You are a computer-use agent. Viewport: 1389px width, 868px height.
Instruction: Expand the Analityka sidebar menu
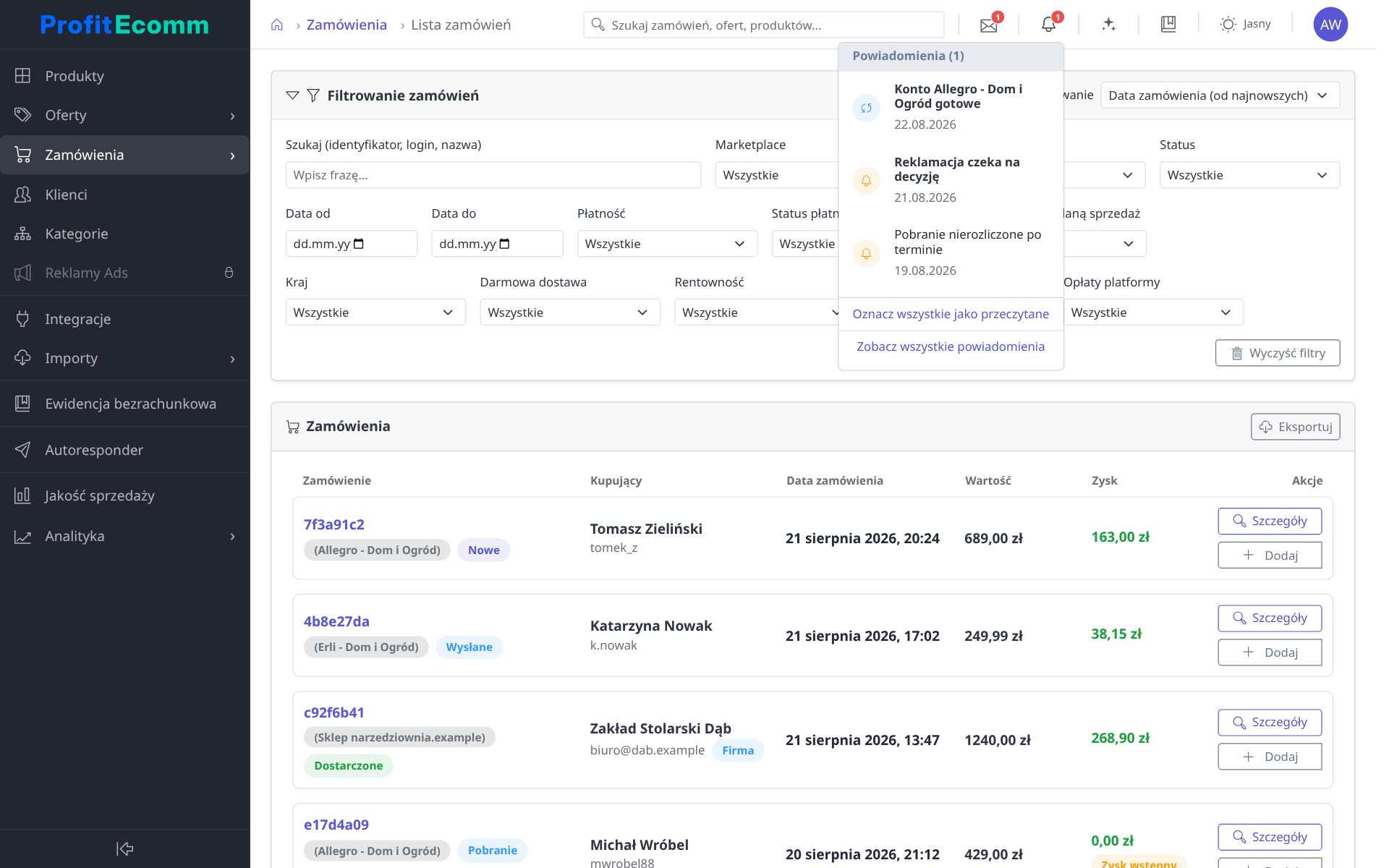coord(124,536)
